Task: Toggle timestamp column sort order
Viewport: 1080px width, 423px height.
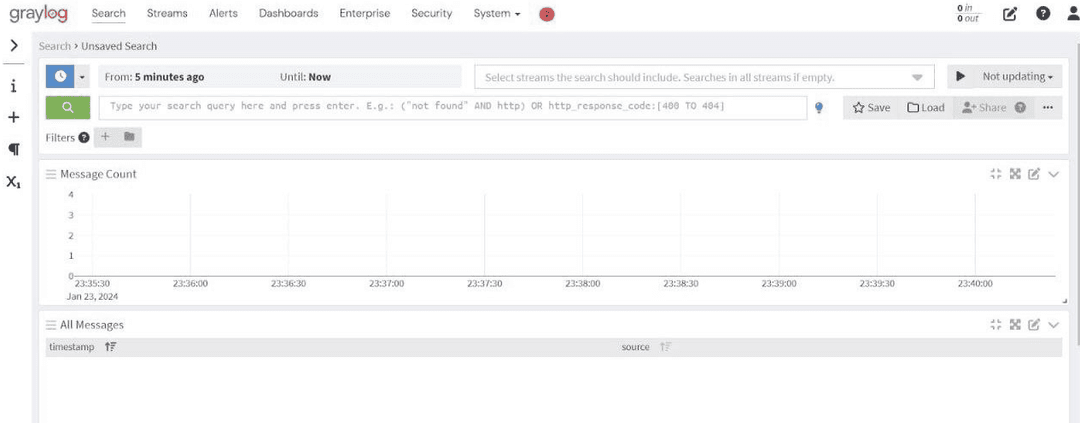Action: click(111, 347)
